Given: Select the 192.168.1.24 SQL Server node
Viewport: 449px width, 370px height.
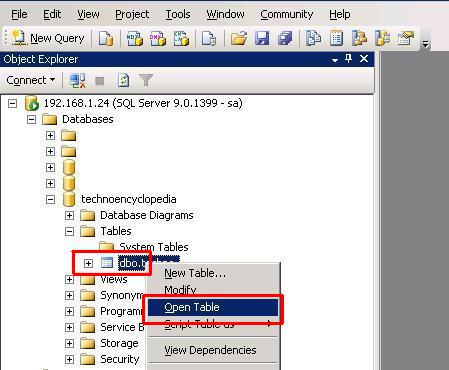Looking at the screenshot, I should (x=143, y=103).
